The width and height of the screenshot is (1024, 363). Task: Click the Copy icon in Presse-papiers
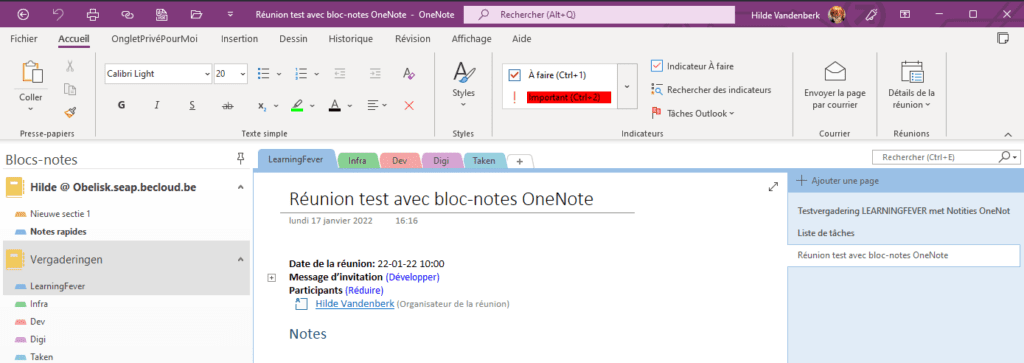coord(70,89)
